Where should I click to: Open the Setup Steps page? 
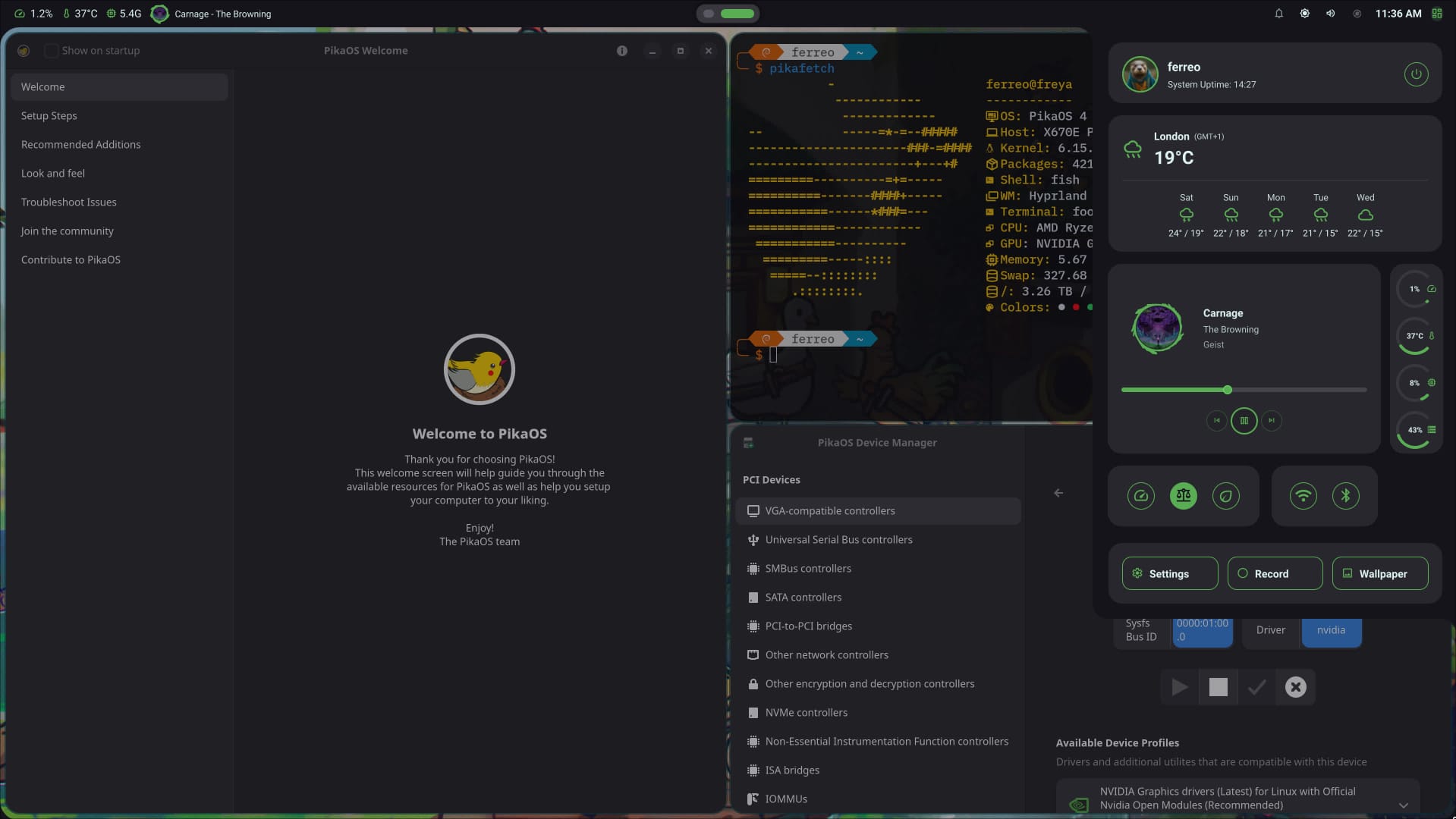point(49,116)
